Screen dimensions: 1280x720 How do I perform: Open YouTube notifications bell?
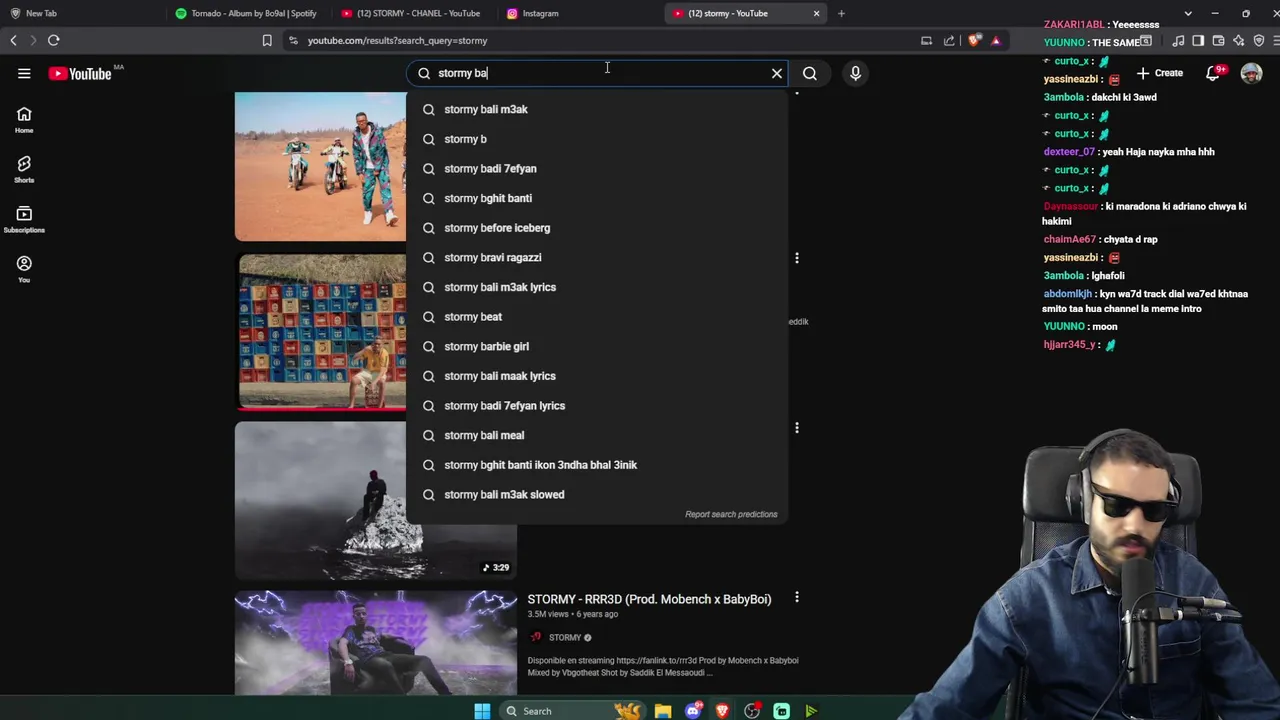(1213, 73)
